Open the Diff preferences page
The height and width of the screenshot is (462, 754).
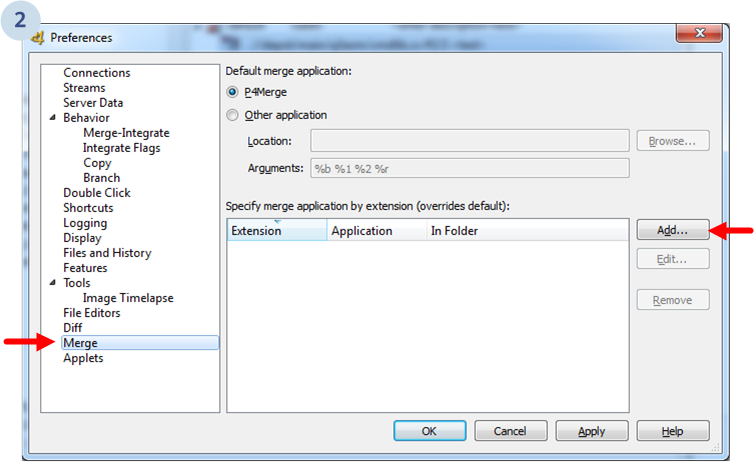[73, 328]
